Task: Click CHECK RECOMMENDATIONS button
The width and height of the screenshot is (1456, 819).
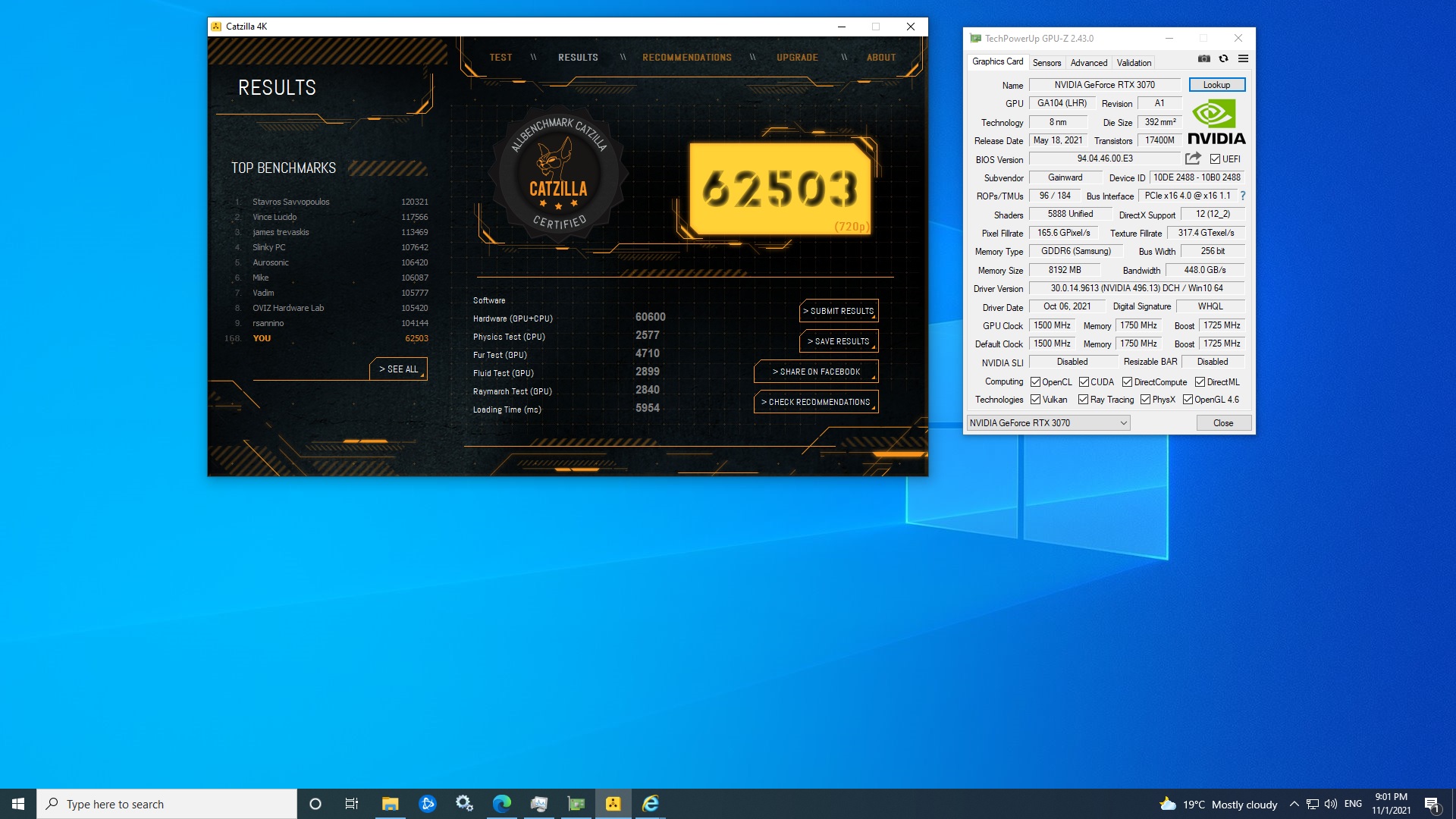Action: pos(816,402)
